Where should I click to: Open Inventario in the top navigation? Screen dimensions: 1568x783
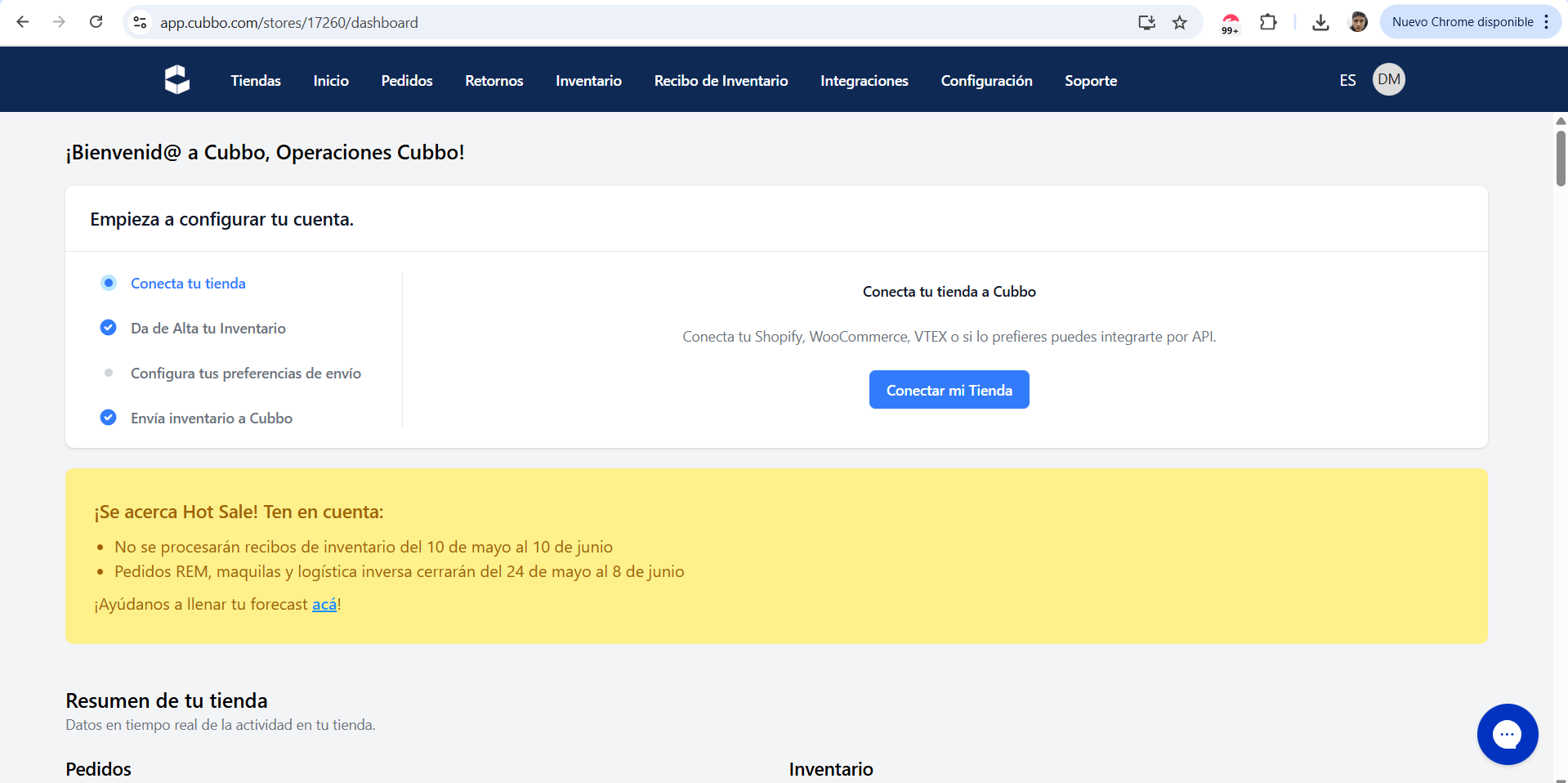click(x=588, y=80)
